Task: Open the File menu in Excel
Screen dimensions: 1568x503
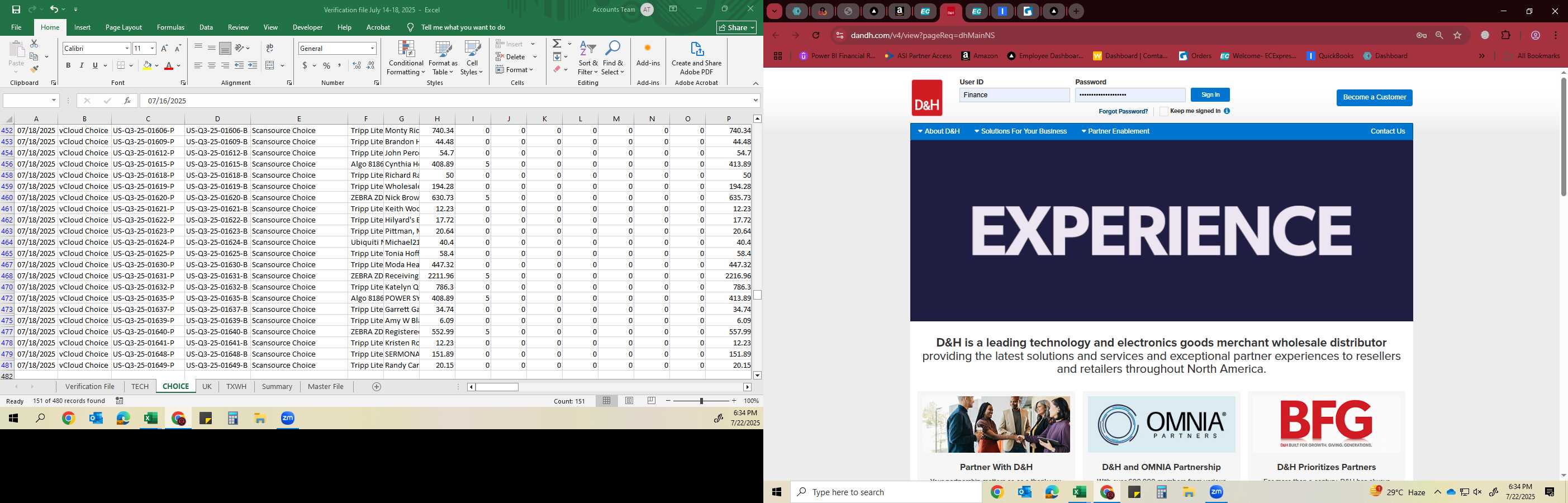Action: 16,27
